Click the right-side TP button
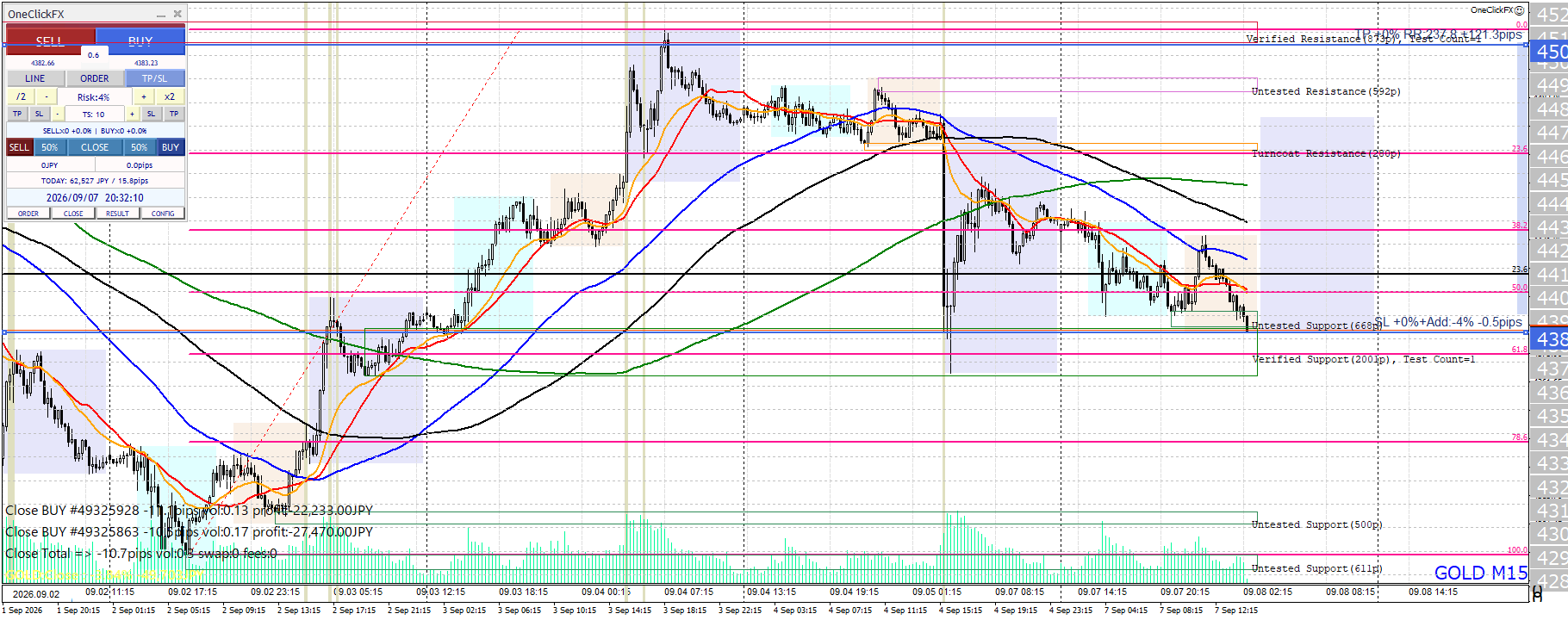This screenshot has width=1568, height=620. 174,114
